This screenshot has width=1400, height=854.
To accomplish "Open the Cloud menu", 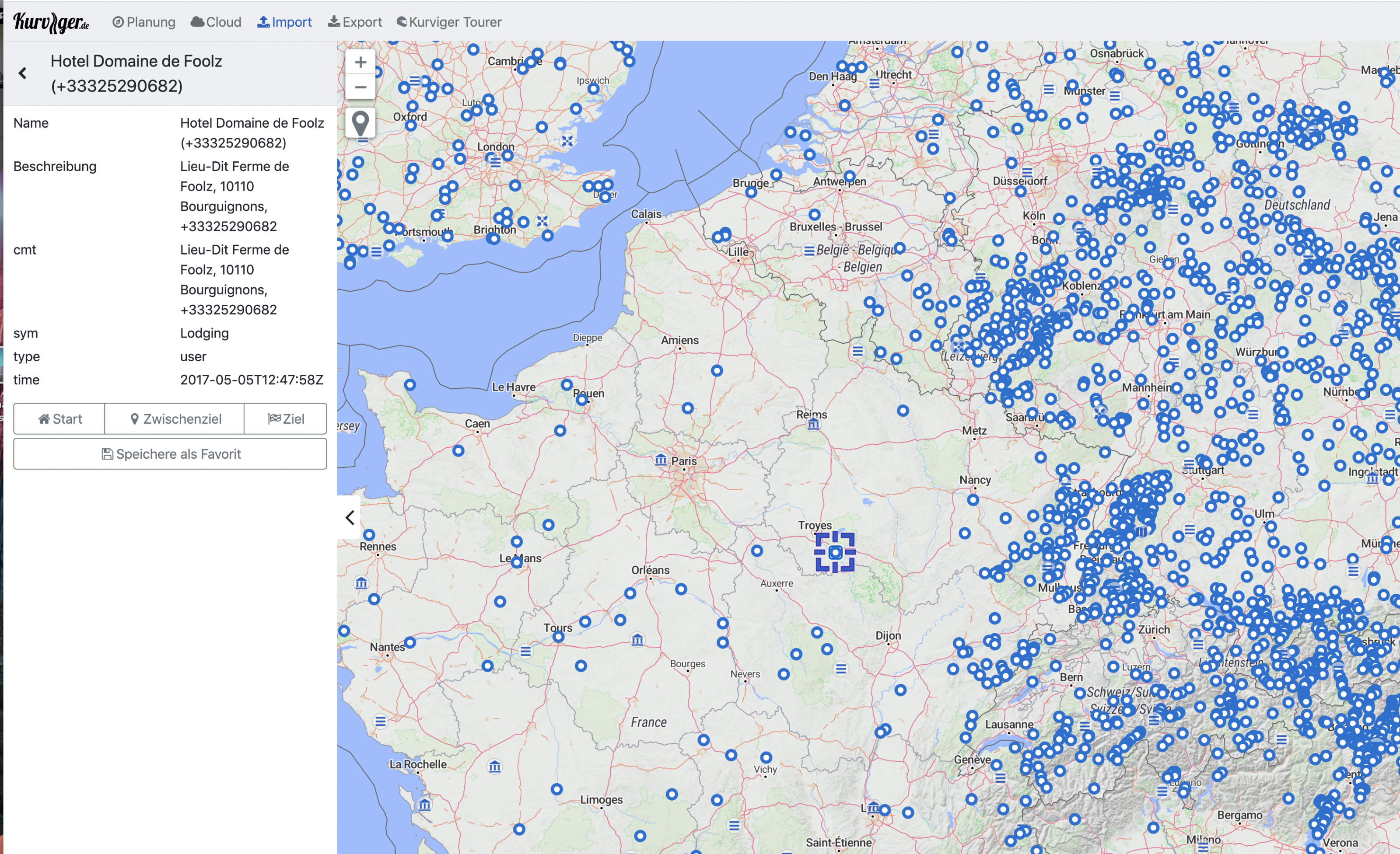I will 216,22.
